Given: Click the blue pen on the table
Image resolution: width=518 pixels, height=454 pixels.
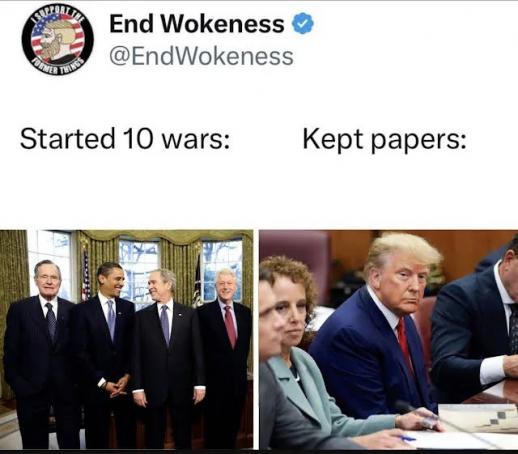Looking at the screenshot, I should (407, 438).
